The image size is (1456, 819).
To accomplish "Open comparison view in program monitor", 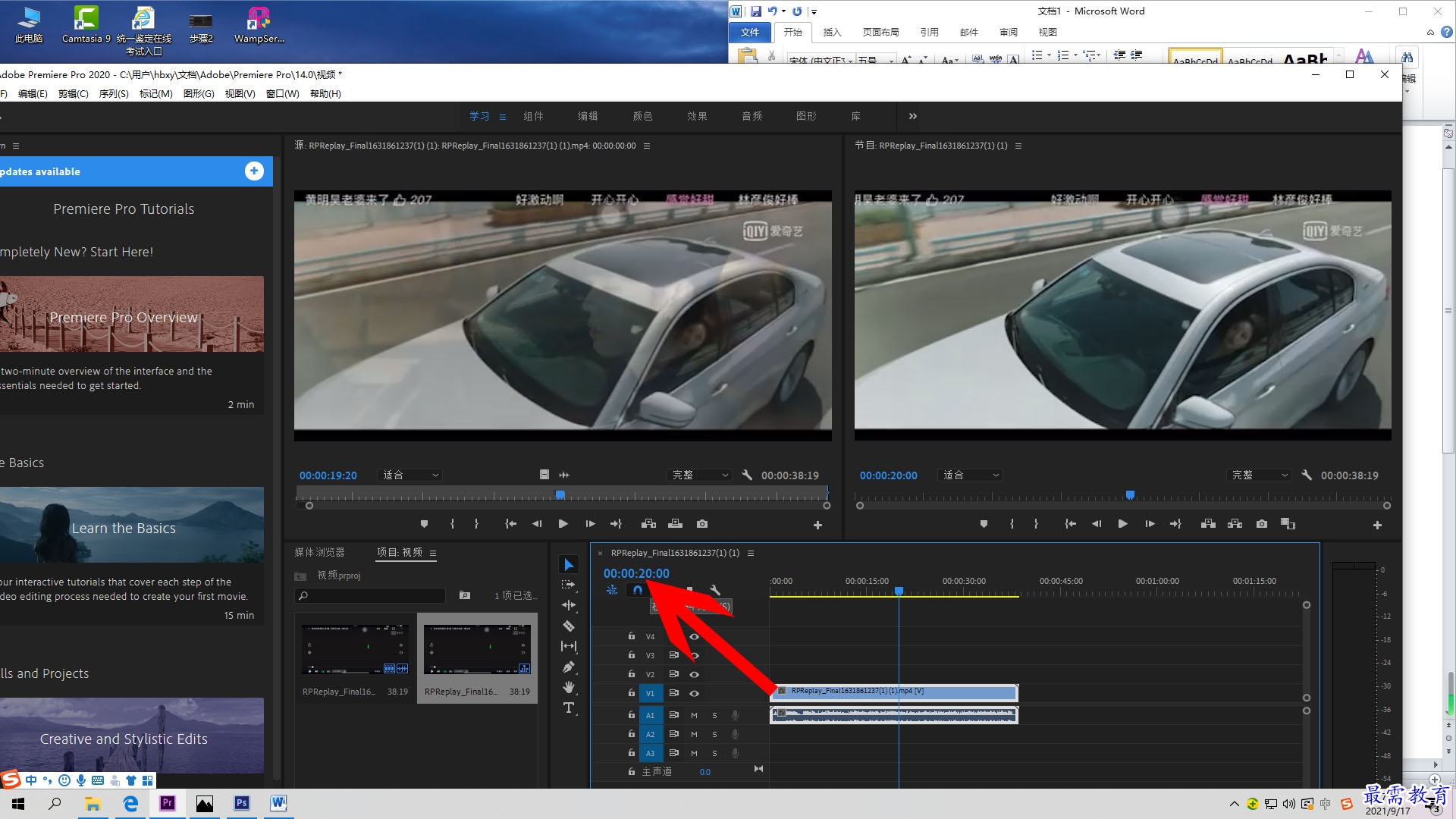I will tap(1288, 524).
